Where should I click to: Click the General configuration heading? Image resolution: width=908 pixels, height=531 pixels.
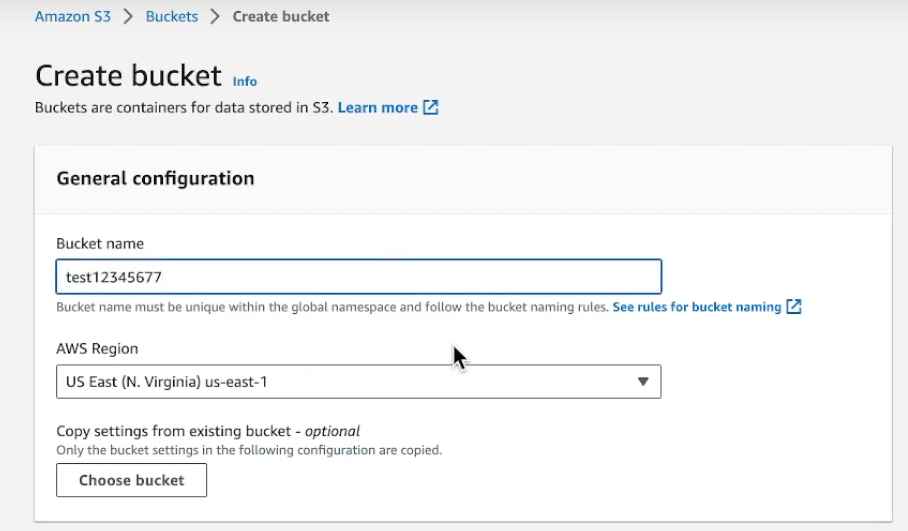[155, 178]
